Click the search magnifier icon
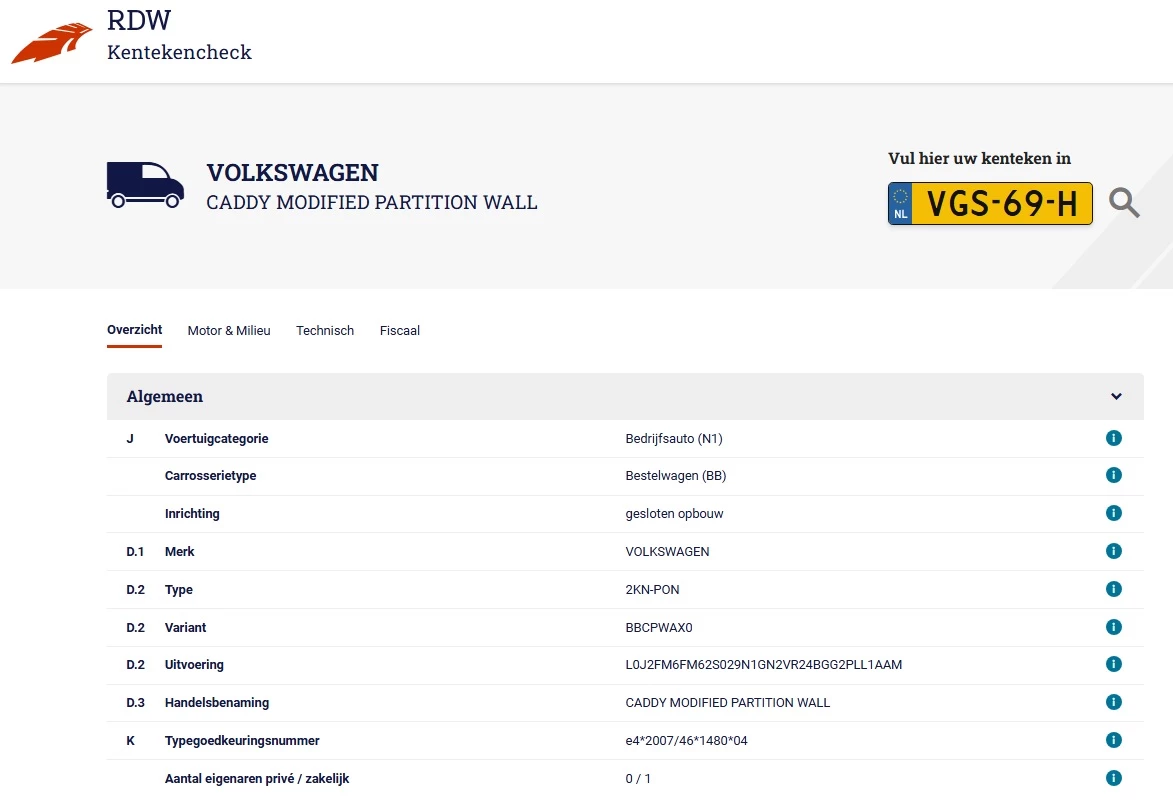Viewport: 1173px width, 803px height. [1124, 203]
